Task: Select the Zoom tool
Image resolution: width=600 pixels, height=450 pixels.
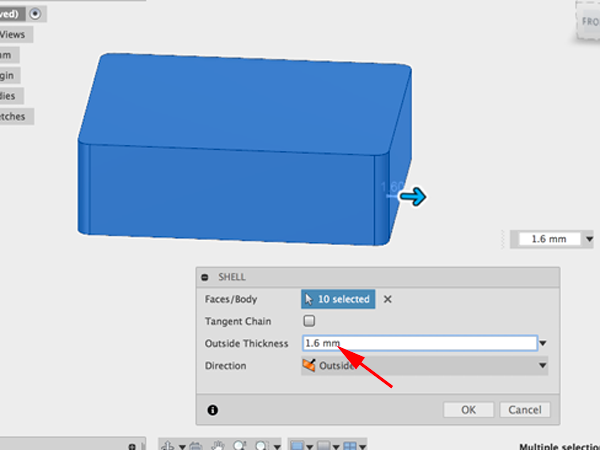Action: coord(240,446)
